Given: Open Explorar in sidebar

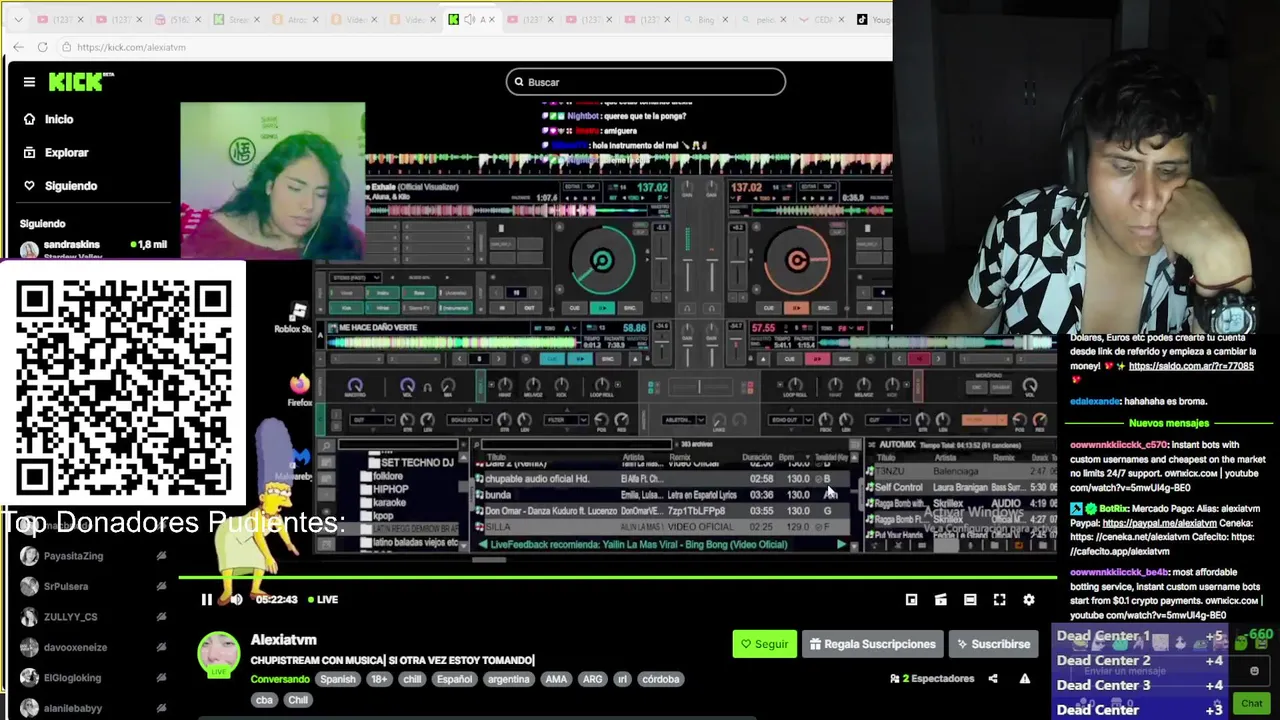Looking at the screenshot, I should [x=66, y=152].
